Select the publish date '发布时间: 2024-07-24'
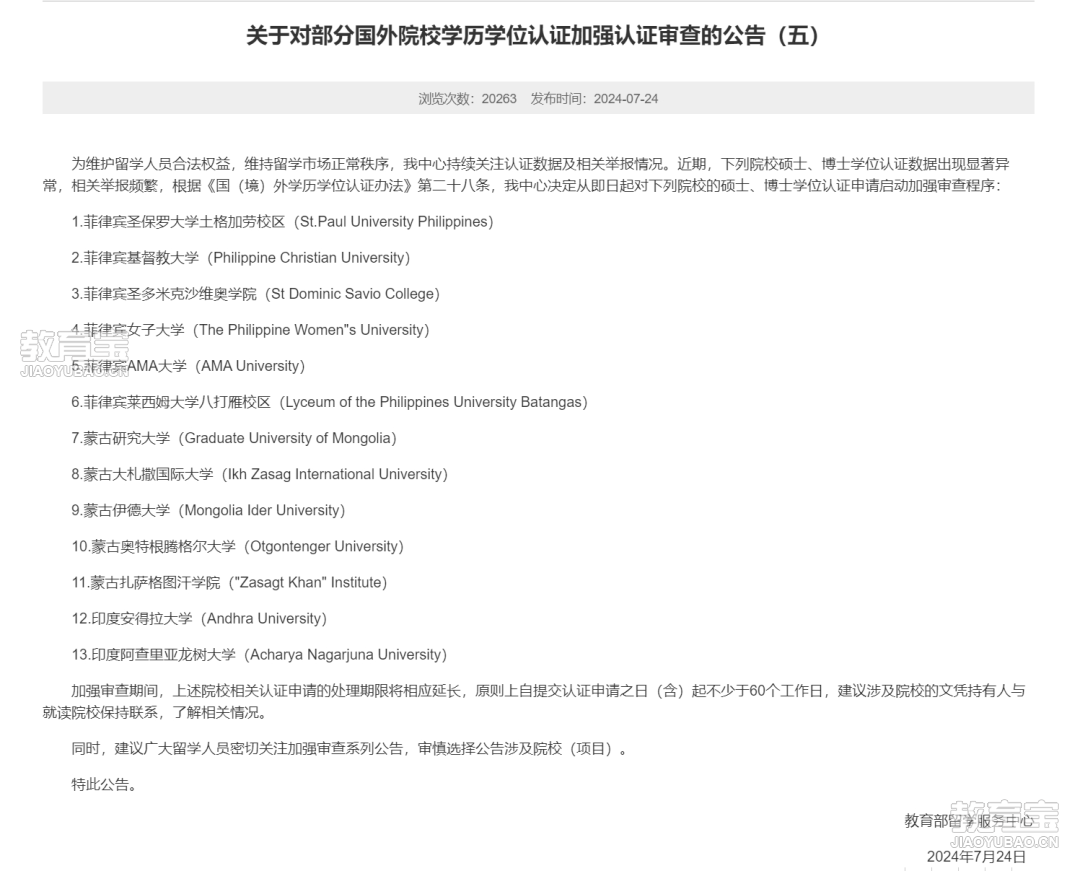1080x871 pixels. [x=594, y=98]
